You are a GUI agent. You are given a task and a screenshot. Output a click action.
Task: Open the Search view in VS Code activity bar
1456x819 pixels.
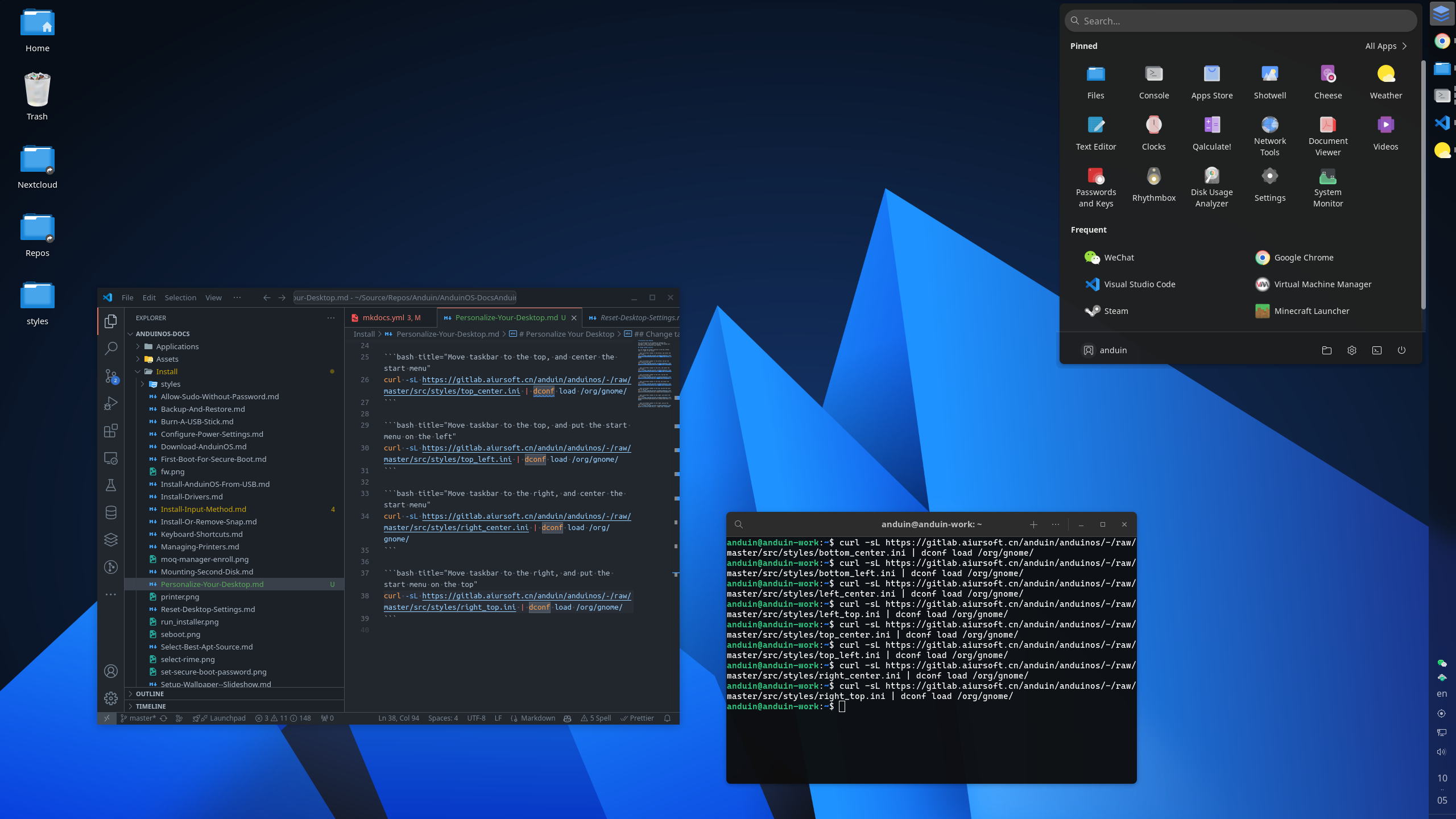coord(111,349)
